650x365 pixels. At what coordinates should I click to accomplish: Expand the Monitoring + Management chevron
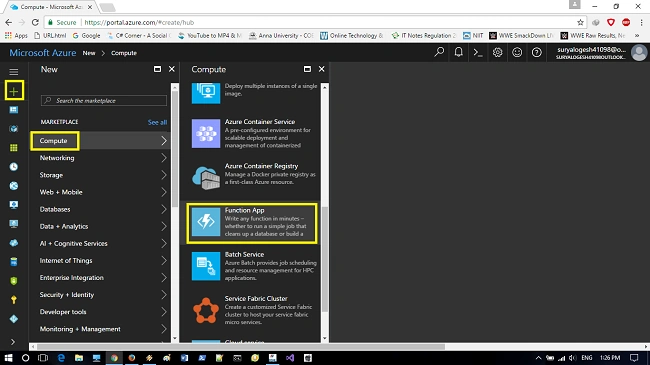(x=164, y=329)
